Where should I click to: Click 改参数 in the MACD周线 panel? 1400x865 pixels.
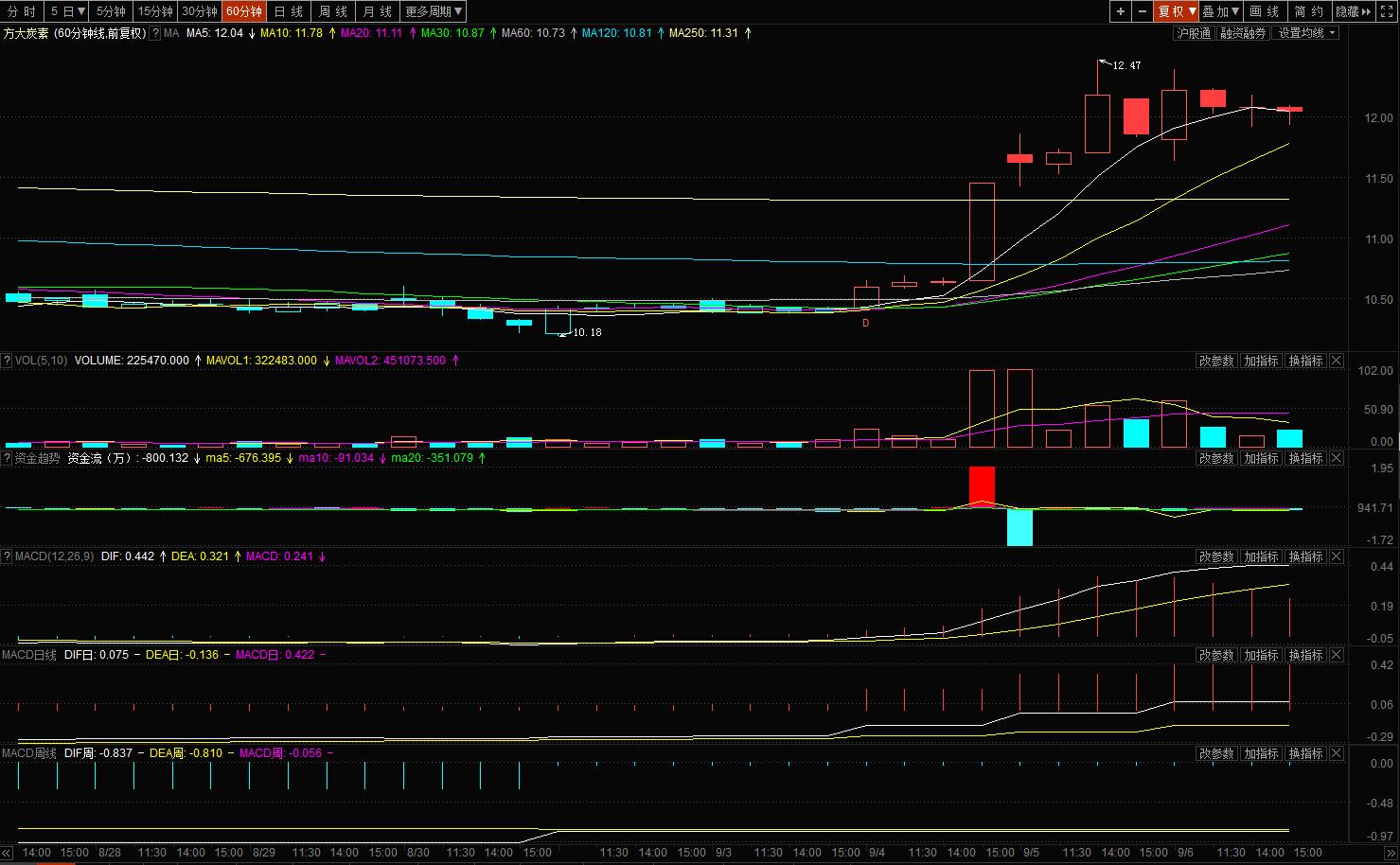(x=1216, y=753)
